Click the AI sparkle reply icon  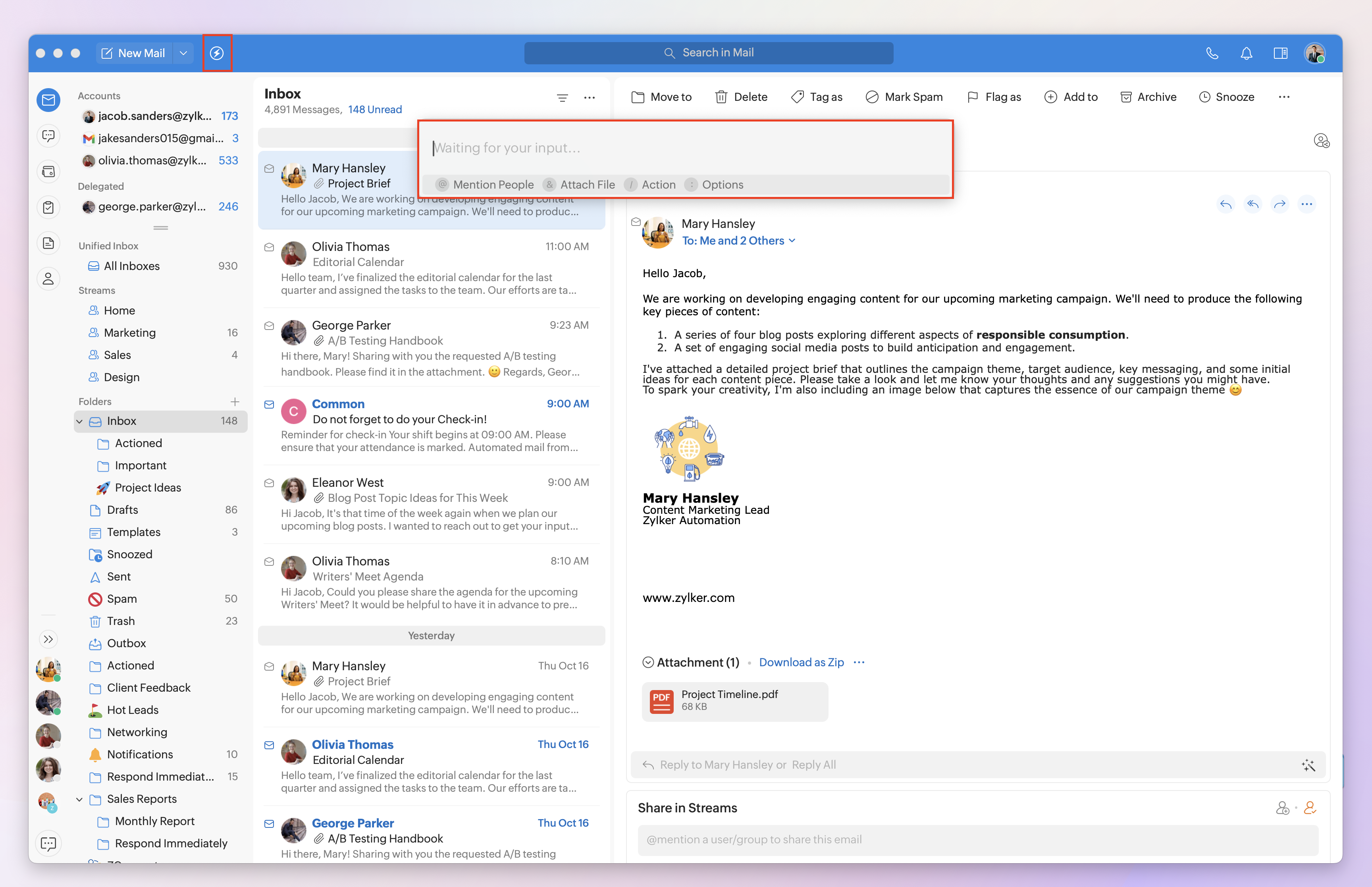[1308, 765]
